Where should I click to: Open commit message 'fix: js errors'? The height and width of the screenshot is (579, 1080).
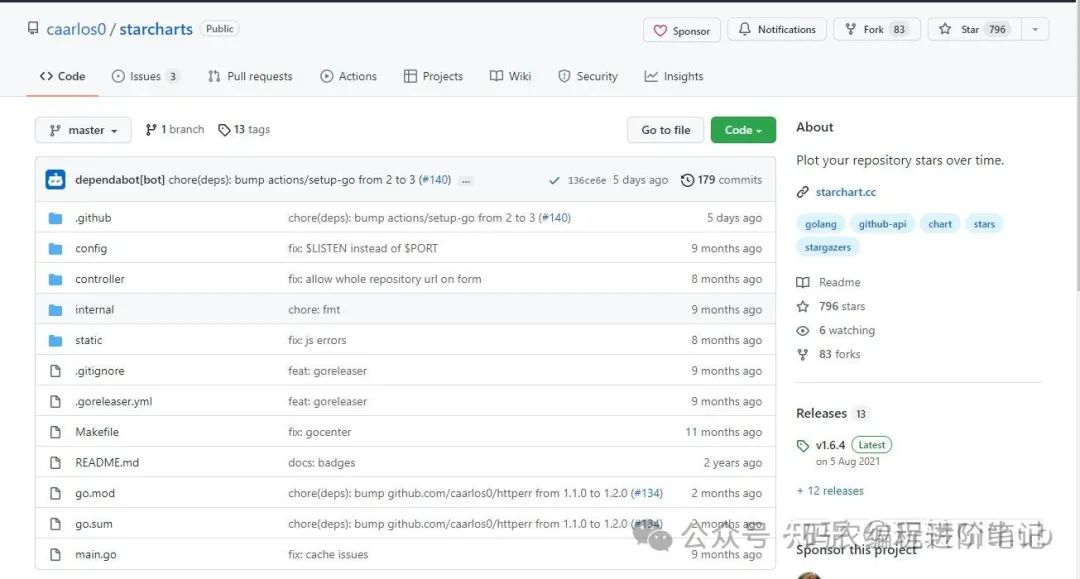[x=317, y=340]
